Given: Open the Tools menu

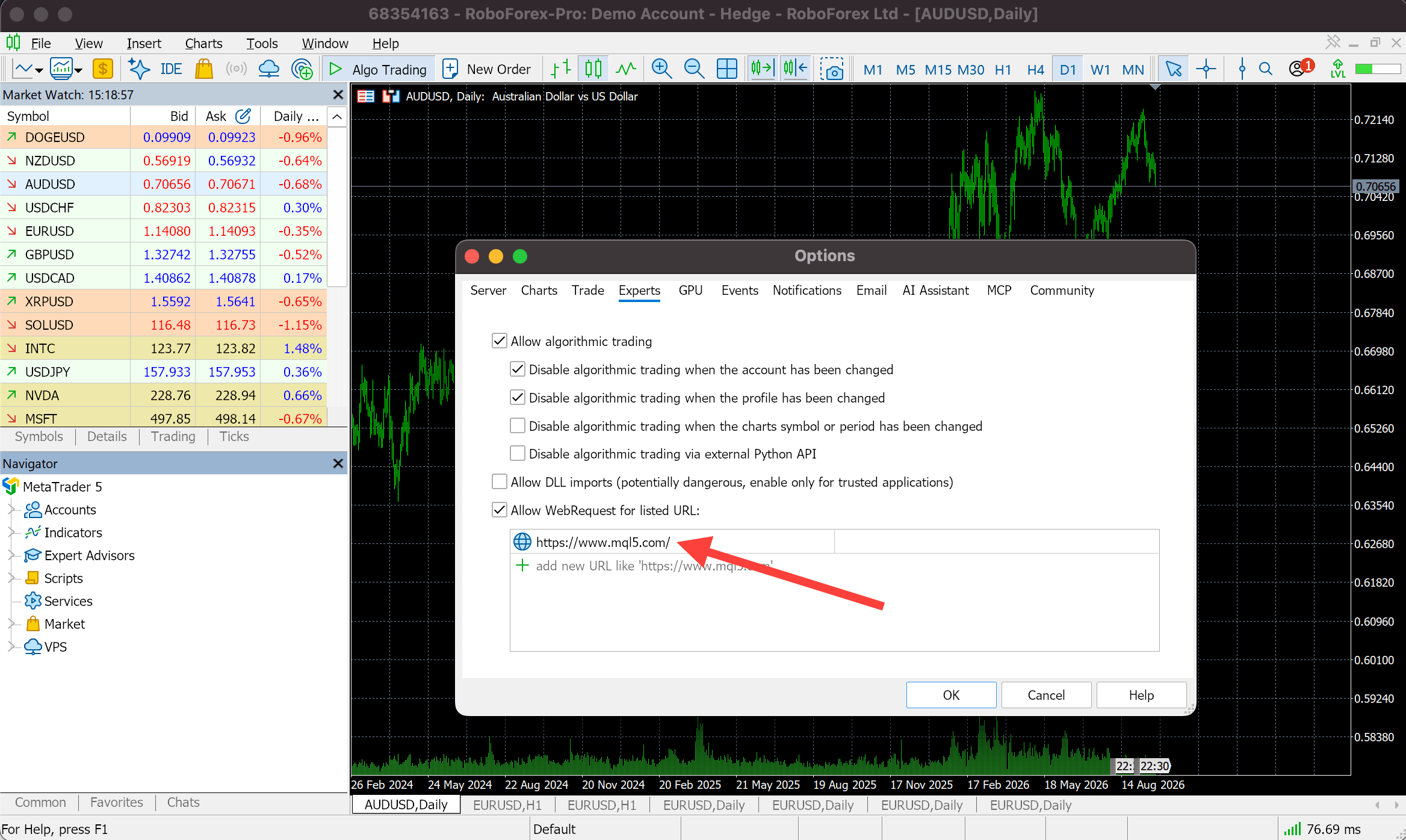Looking at the screenshot, I should pos(262,43).
